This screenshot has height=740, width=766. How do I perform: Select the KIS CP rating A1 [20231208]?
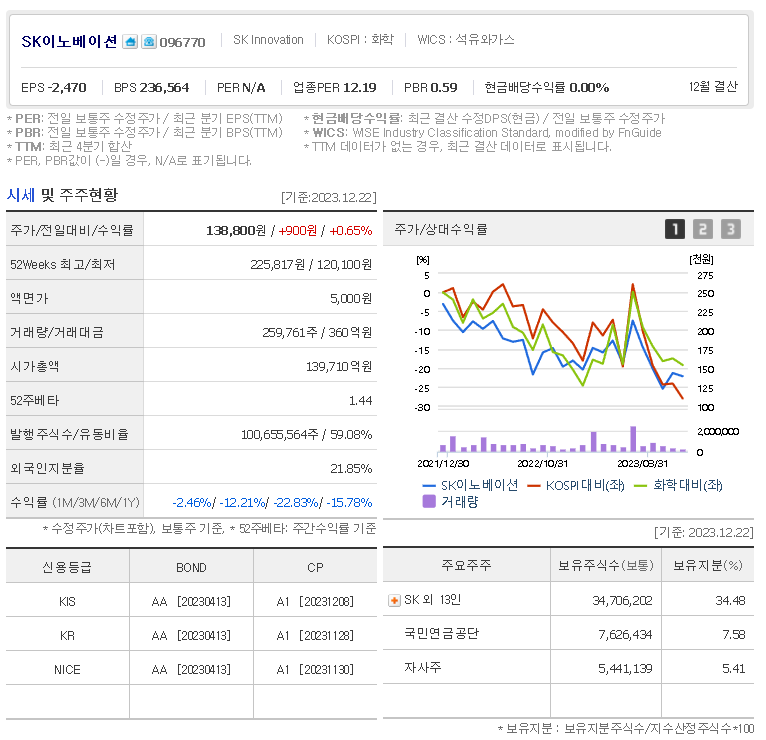coord(315,601)
